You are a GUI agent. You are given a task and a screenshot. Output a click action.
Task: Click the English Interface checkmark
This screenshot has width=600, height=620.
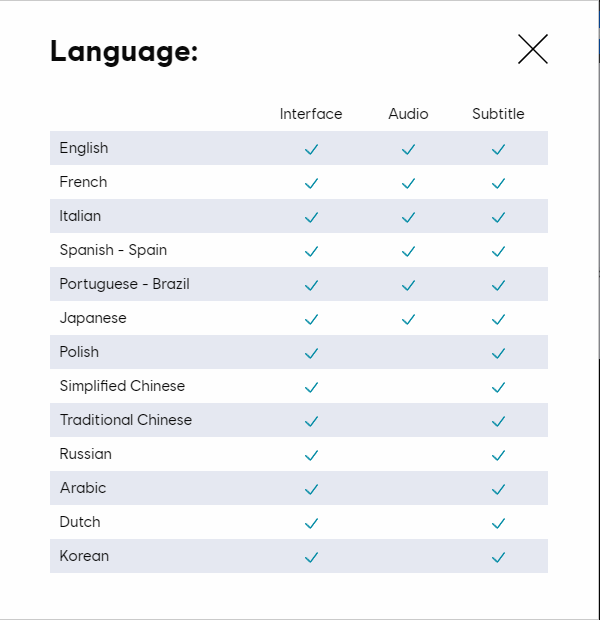pos(311,149)
